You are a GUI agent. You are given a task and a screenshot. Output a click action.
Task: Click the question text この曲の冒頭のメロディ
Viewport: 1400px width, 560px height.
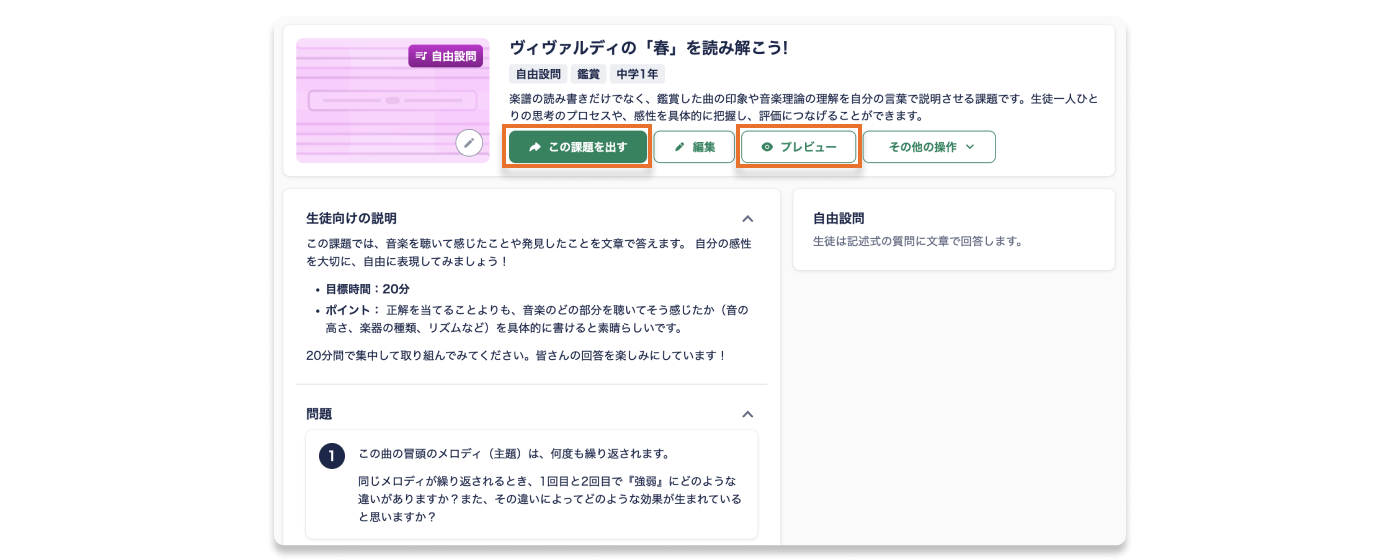(x=514, y=453)
